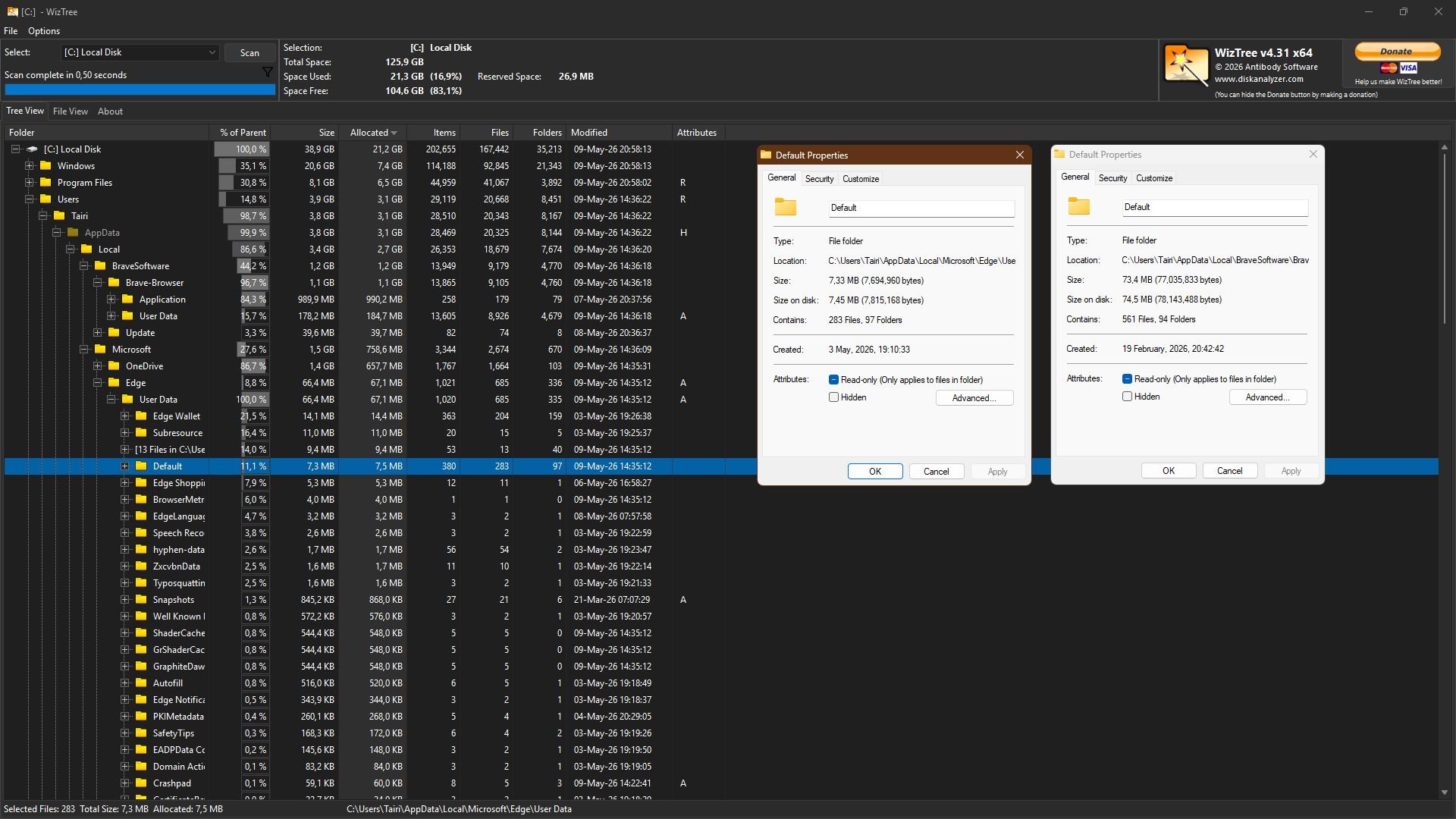This screenshot has width=1456, height=819.
Task: Click the folder icon beside OneDrive
Action: [114, 366]
